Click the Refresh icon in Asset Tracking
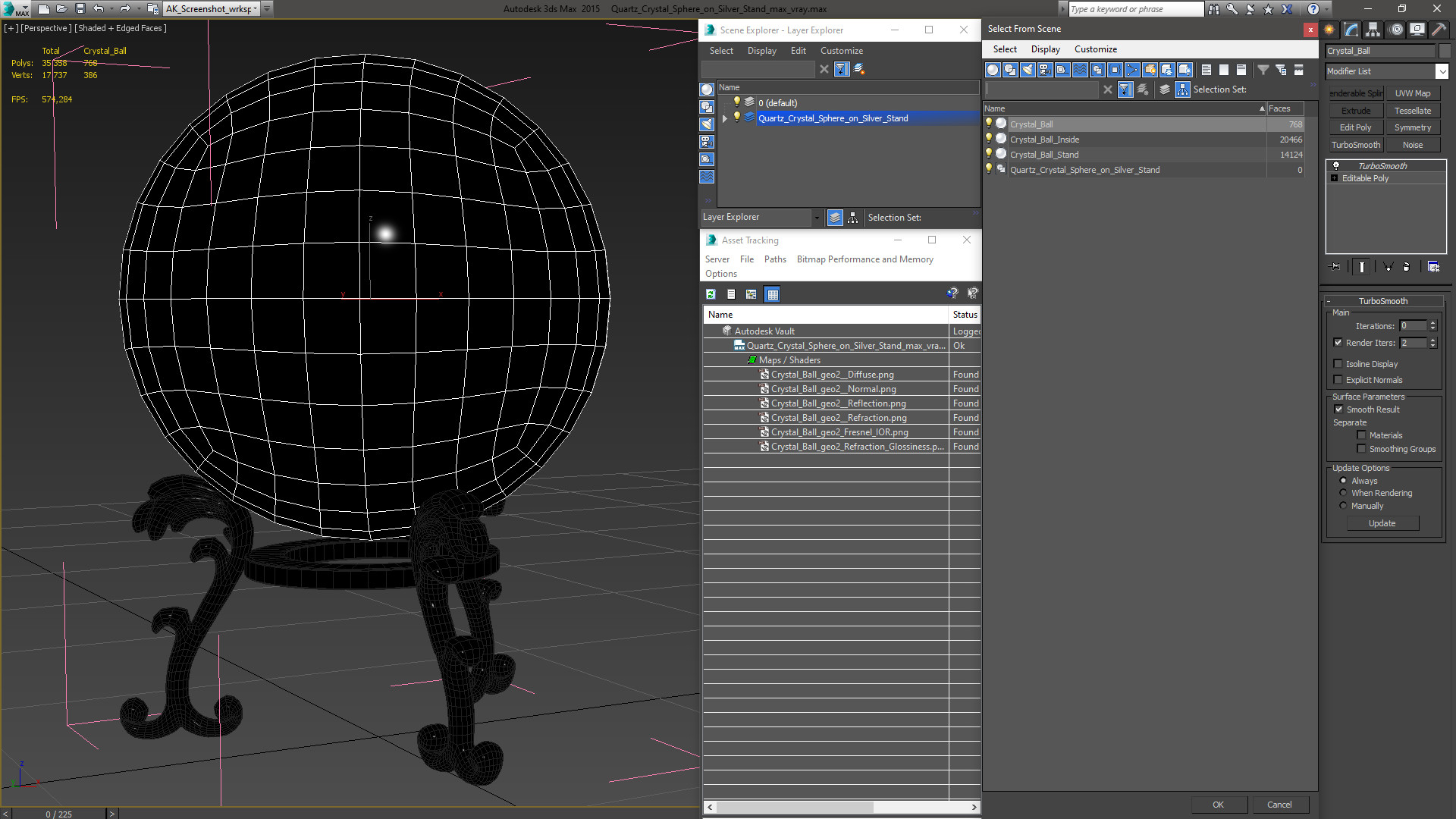The image size is (1456, 819). tap(711, 294)
